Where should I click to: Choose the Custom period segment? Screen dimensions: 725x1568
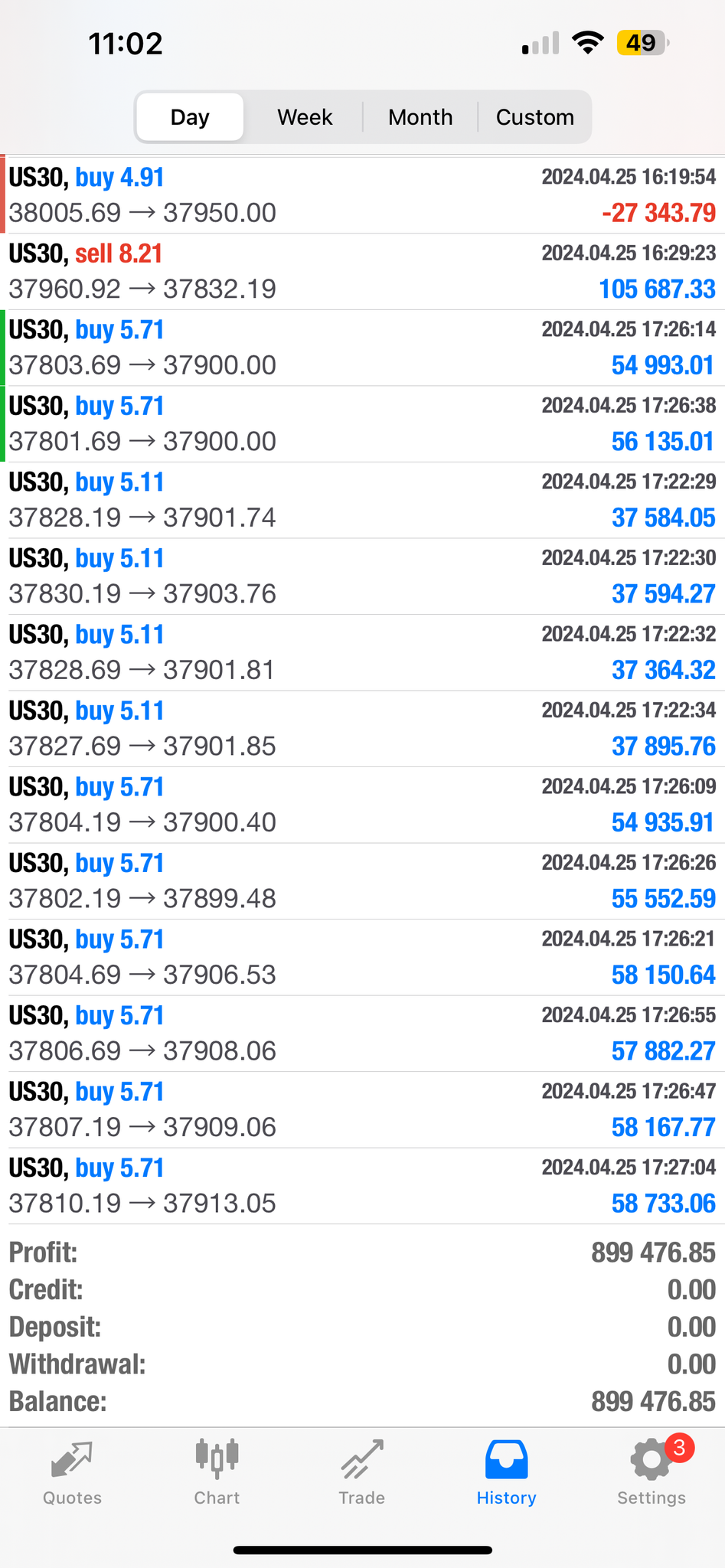coord(534,117)
